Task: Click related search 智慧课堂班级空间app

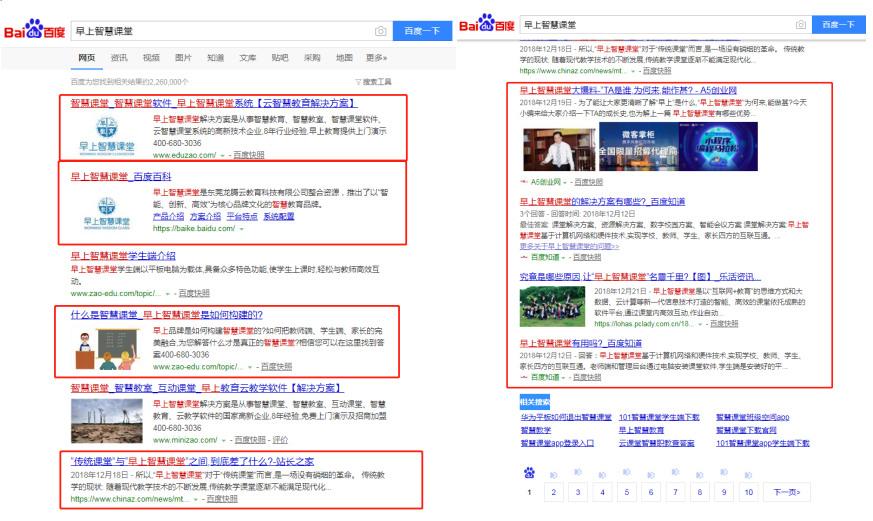Action: coord(752,417)
